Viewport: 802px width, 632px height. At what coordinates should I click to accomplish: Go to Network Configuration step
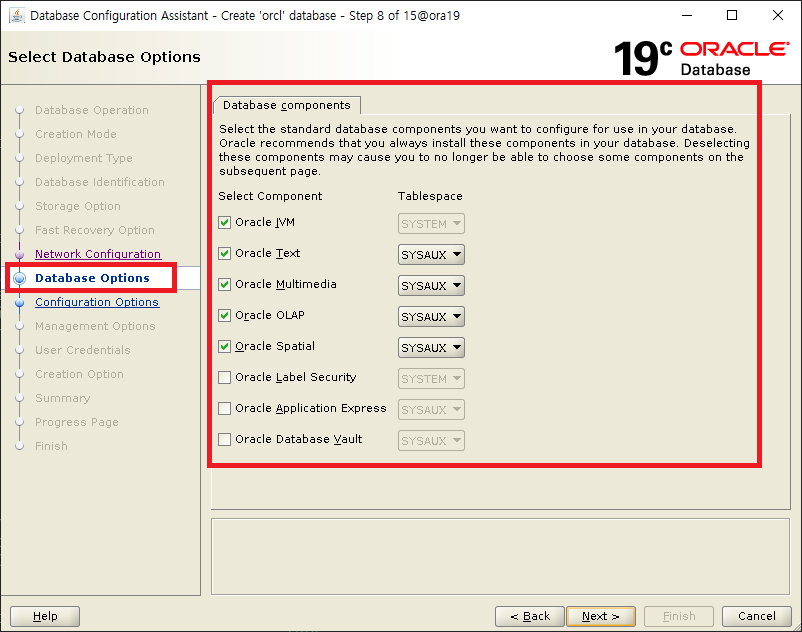[x=98, y=254]
